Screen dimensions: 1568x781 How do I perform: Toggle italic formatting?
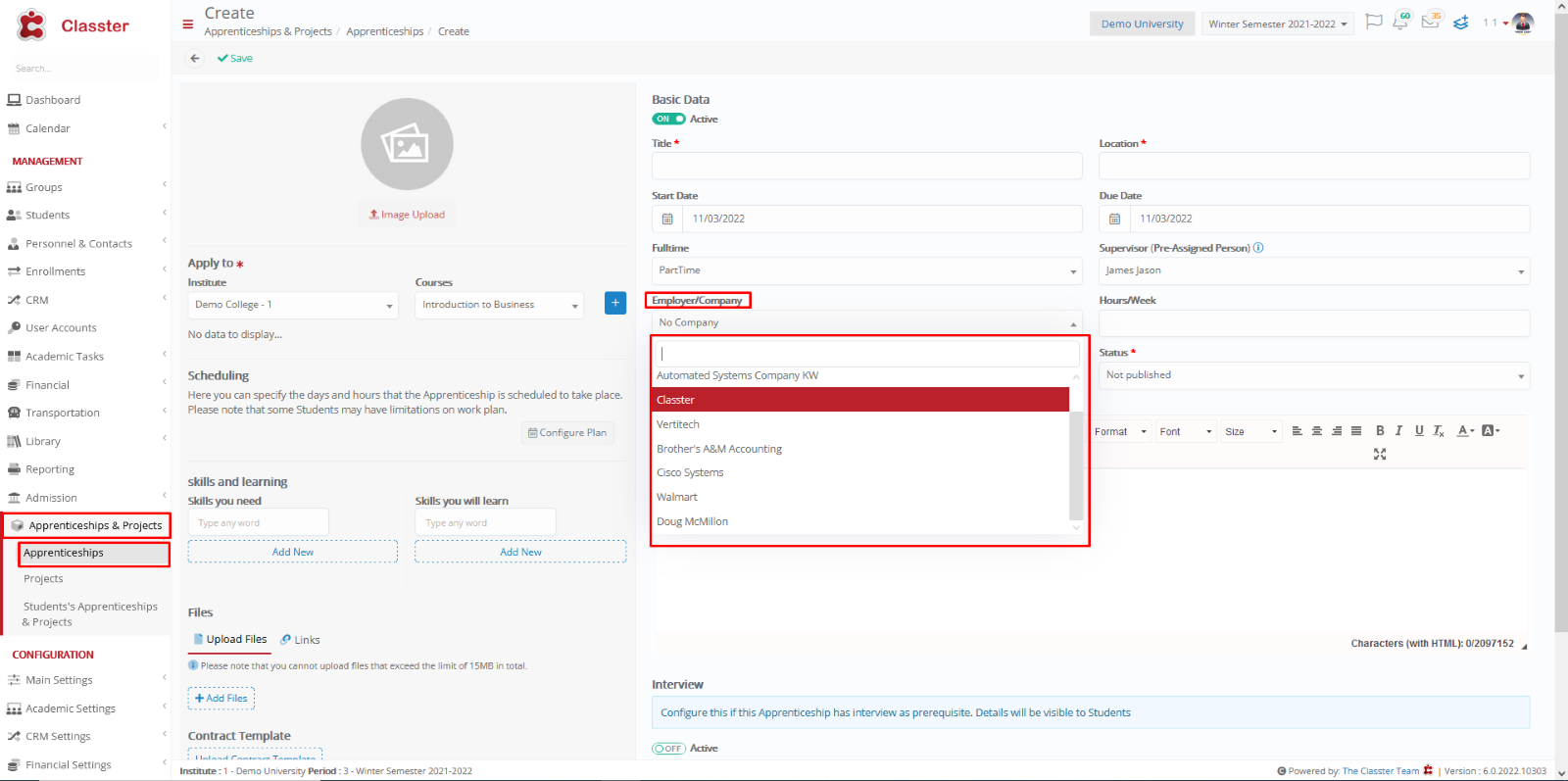coord(1398,431)
